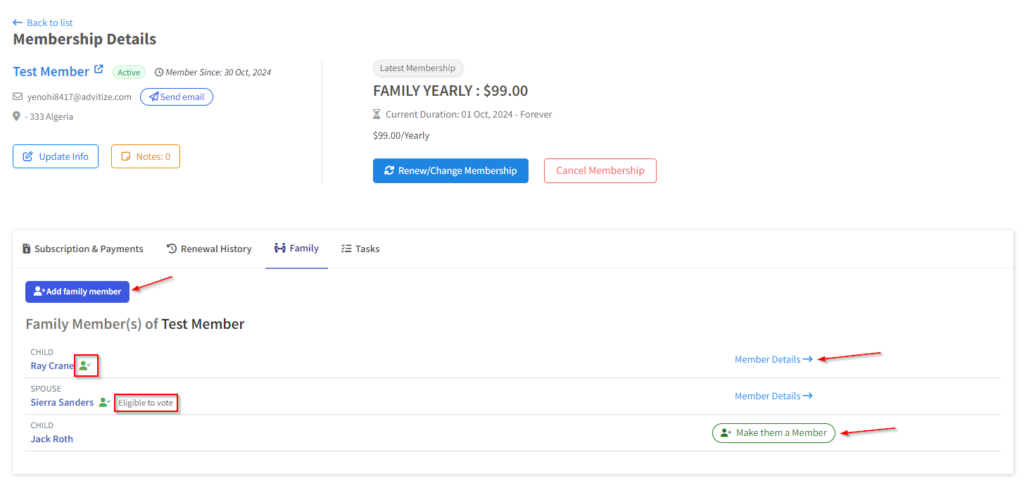
Task: Click Add family member button
Action: tap(77, 291)
